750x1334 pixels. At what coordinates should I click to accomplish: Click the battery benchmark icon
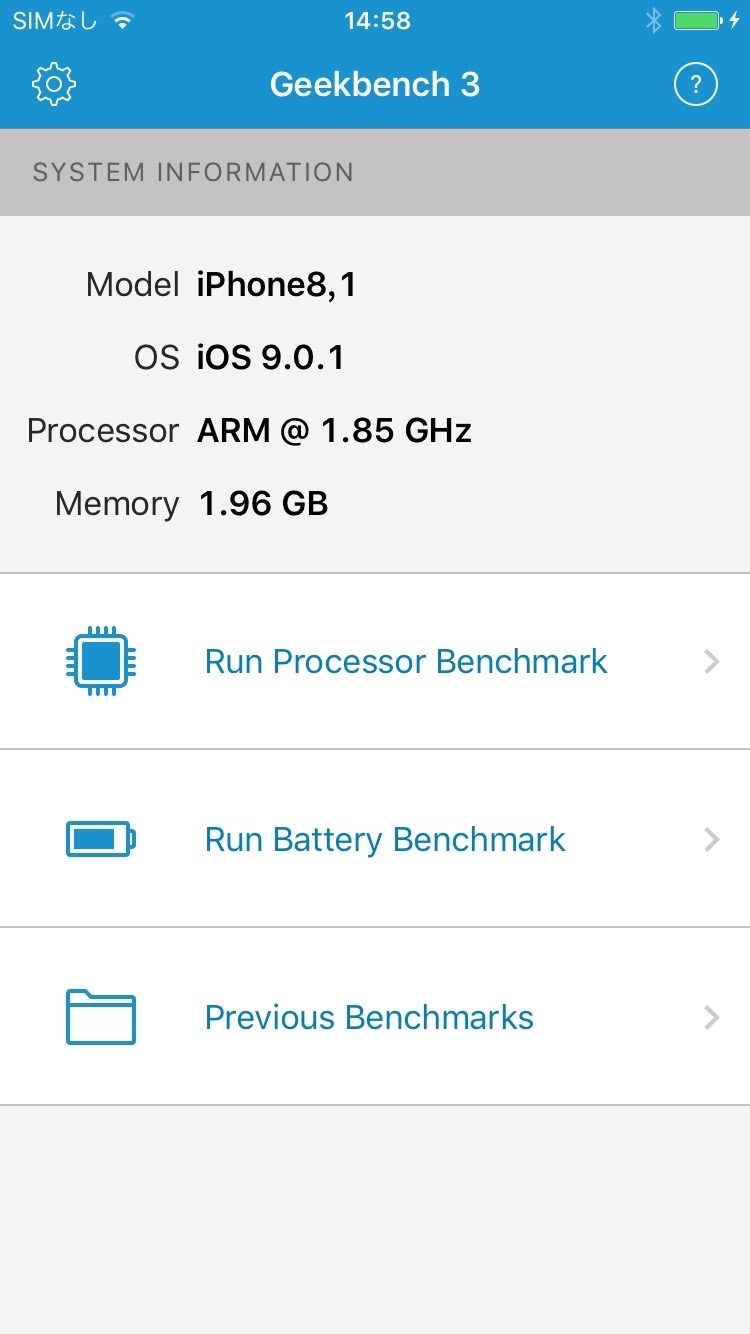(101, 839)
